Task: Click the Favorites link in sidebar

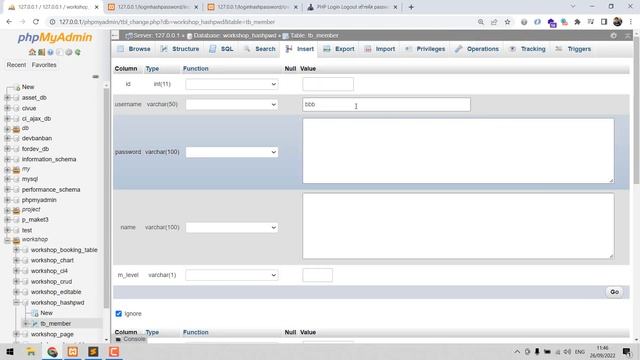Action: [44, 65]
